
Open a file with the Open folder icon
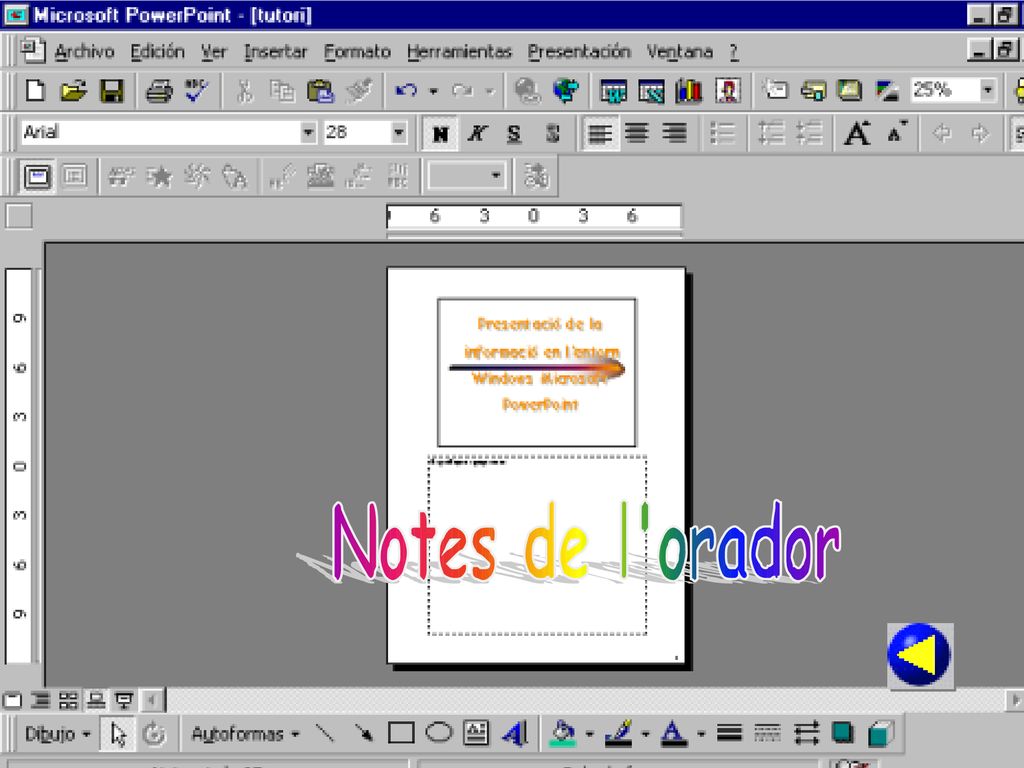coord(74,91)
